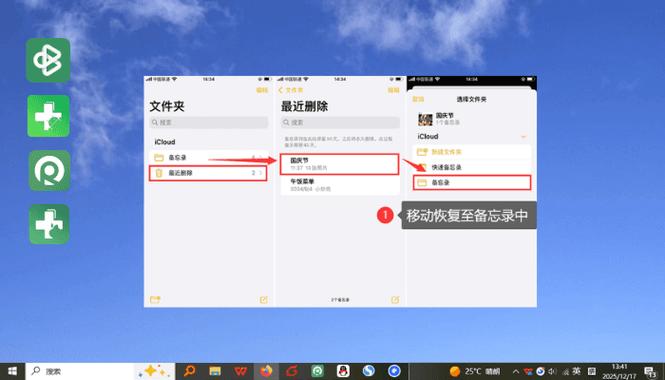Open the red swirl app in taskbar
The height and width of the screenshot is (380, 665).
pyautogui.click(x=292, y=372)
